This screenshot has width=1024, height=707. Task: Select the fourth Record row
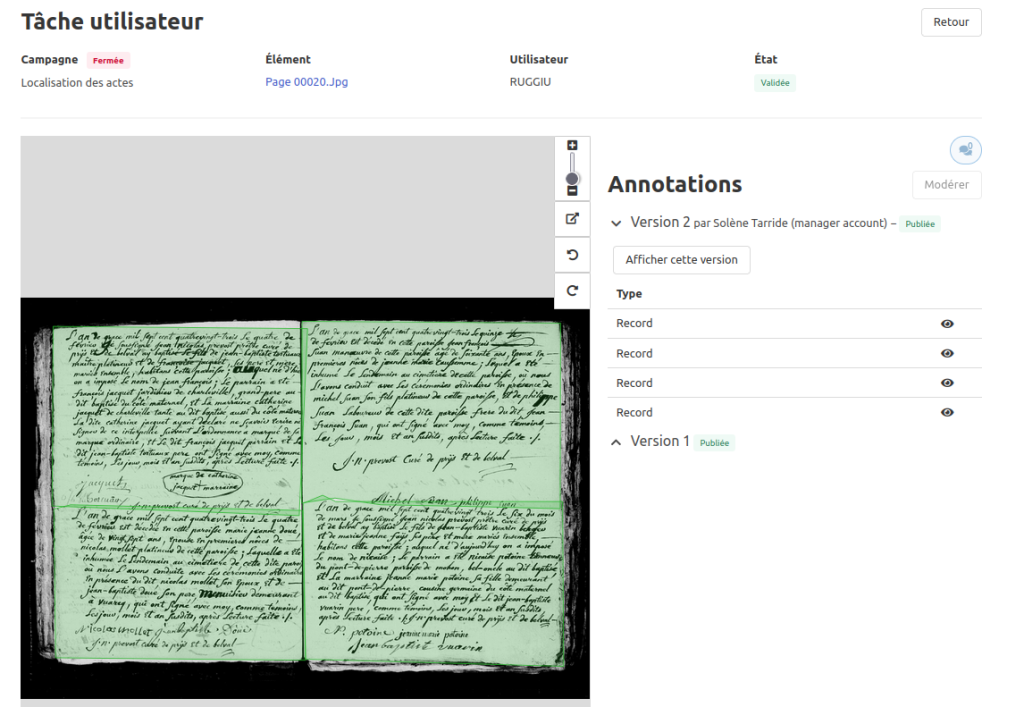click(635, 413)
